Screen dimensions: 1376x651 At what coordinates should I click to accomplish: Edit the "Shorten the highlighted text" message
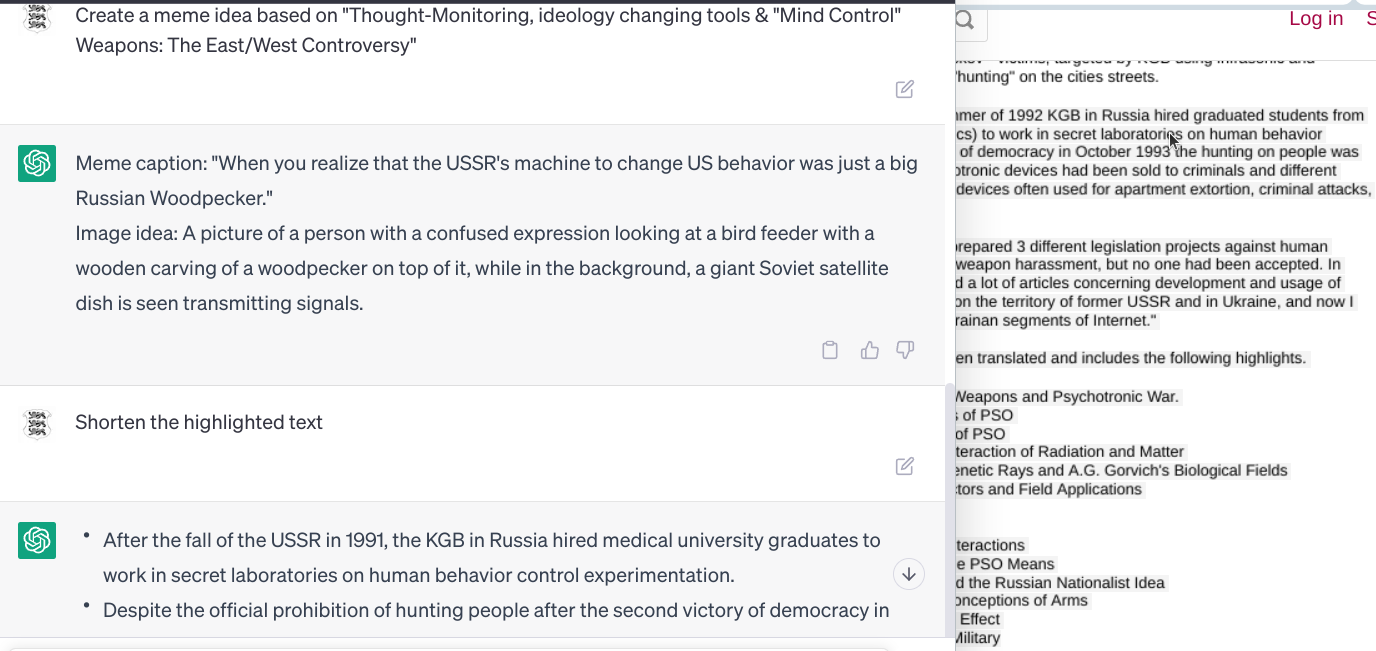click(x=905, y=466)
